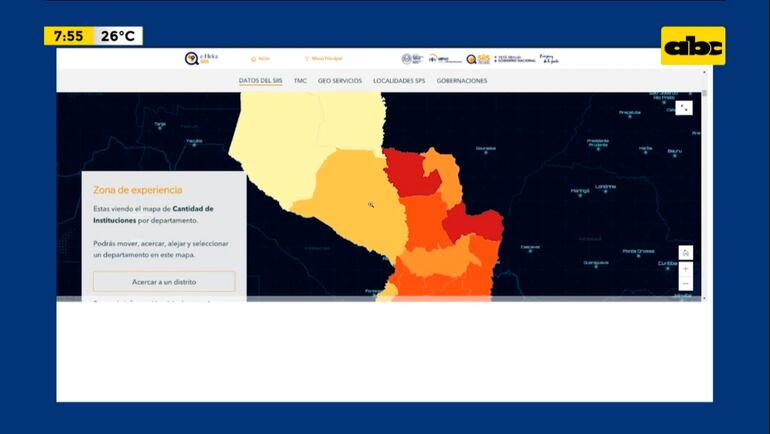Switch to the DATOS DEL SIS tab
Viewport: 770px width, 434px height.
(x=260, y=80)
